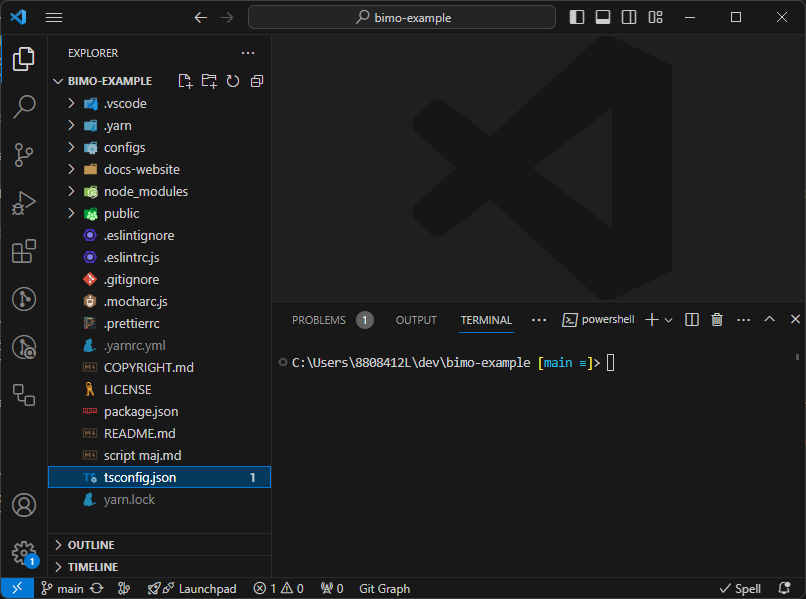Toggle the primary side bar
The height and width of the screenshot is (599, 806).
[x=577, y=17]
